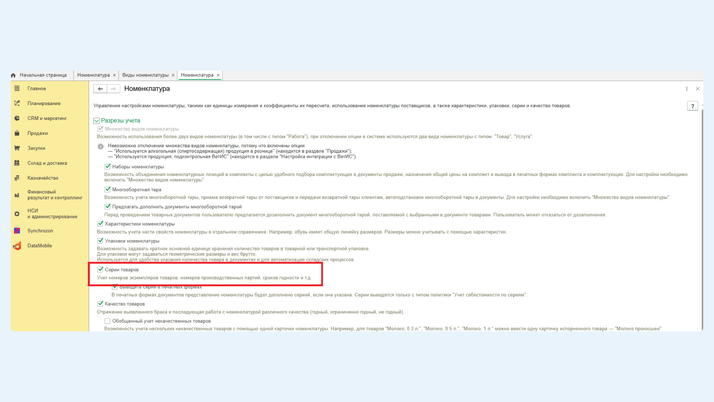Click the home icon of Начальная страница

13,75
